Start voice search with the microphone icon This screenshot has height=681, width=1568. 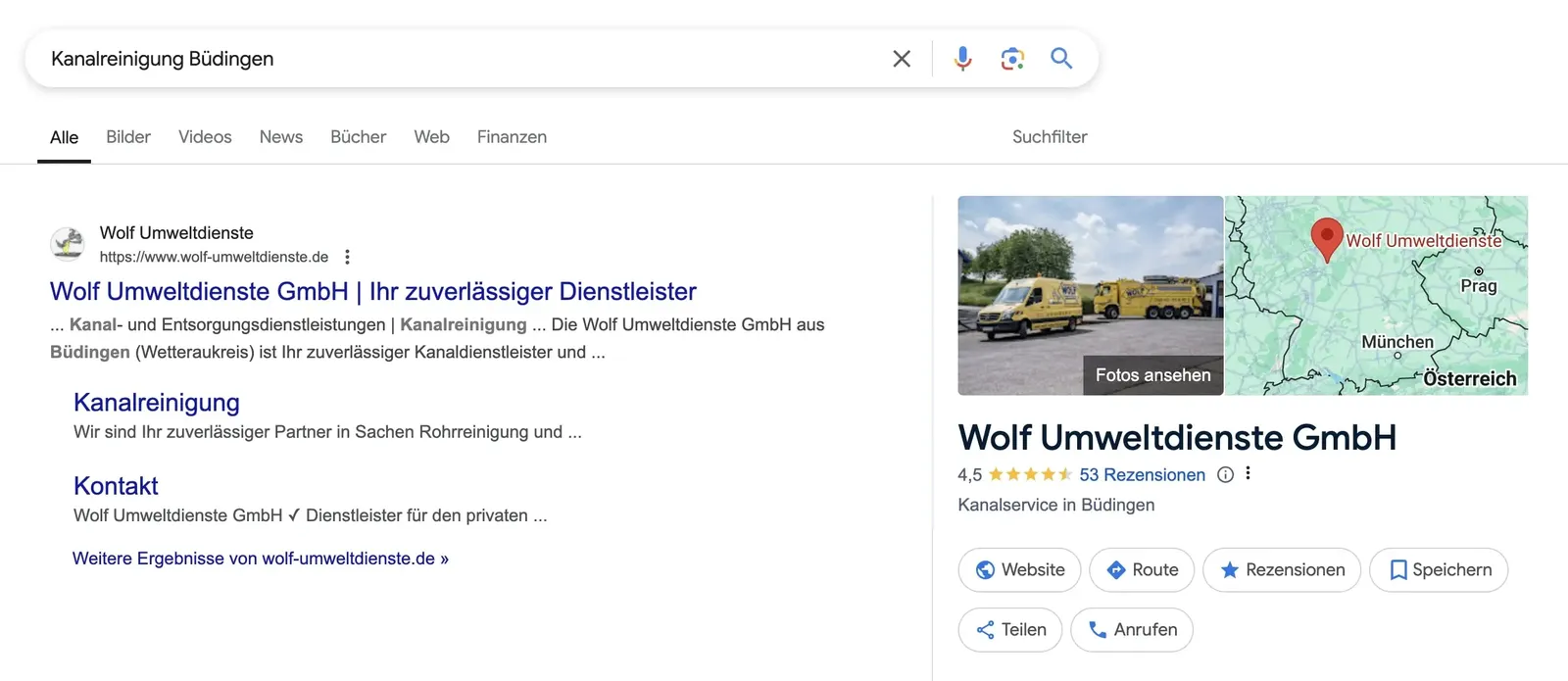963,59
